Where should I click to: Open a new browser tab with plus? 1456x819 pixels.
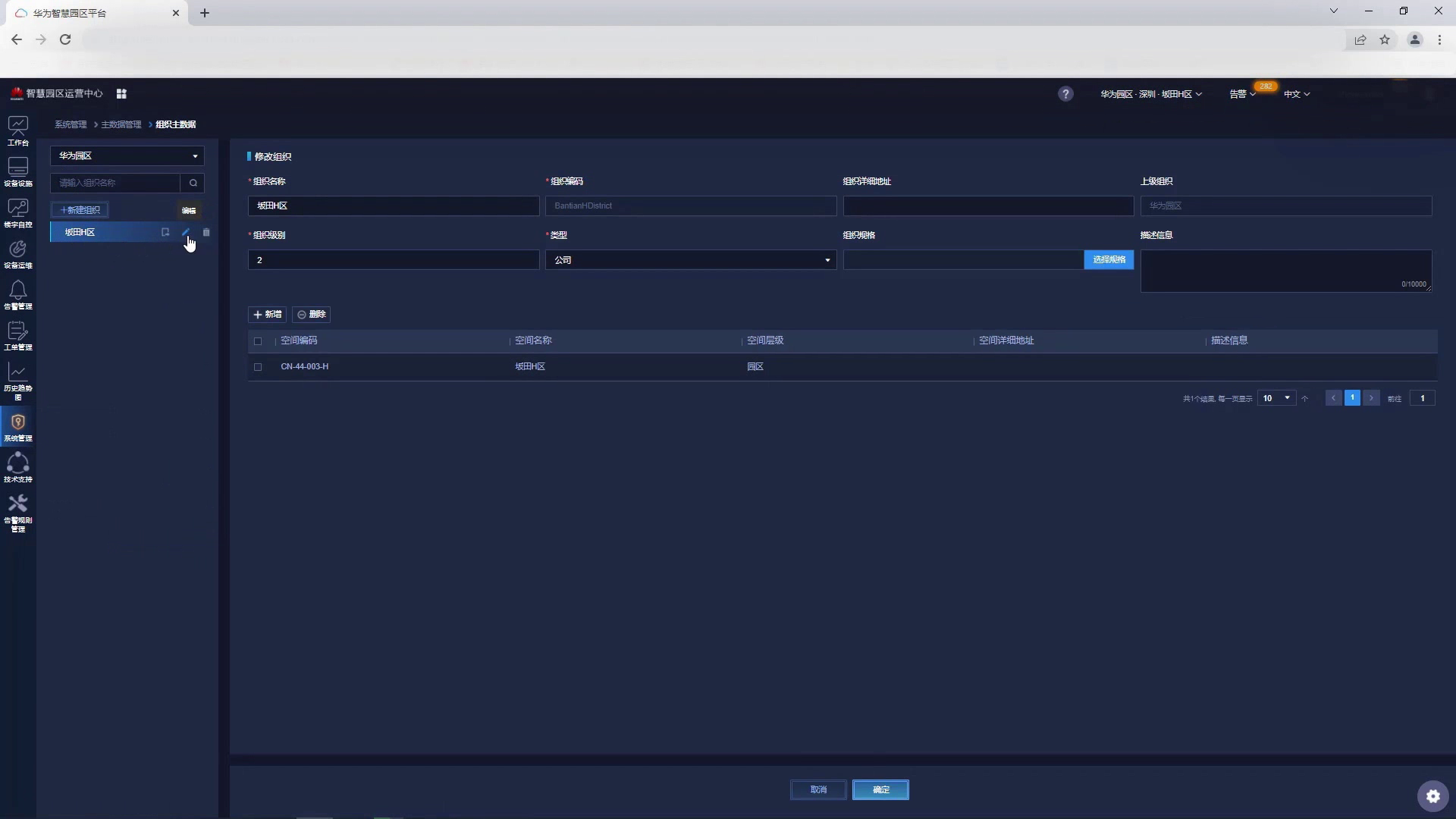click(205, 13)
